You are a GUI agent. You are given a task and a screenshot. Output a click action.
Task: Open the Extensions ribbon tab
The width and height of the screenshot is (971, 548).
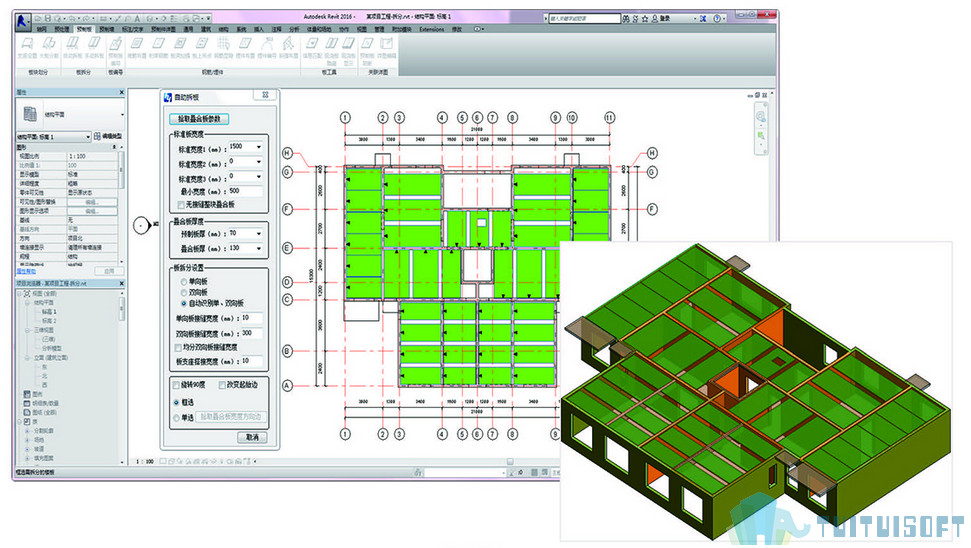432,29
